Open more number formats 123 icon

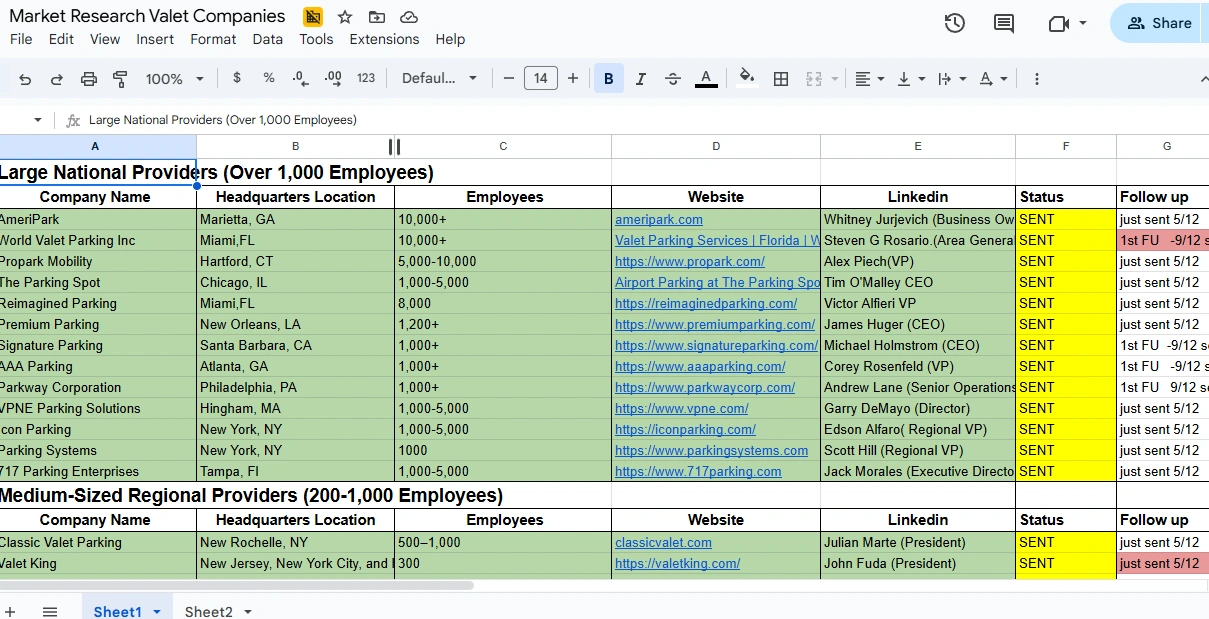[366, 78]
